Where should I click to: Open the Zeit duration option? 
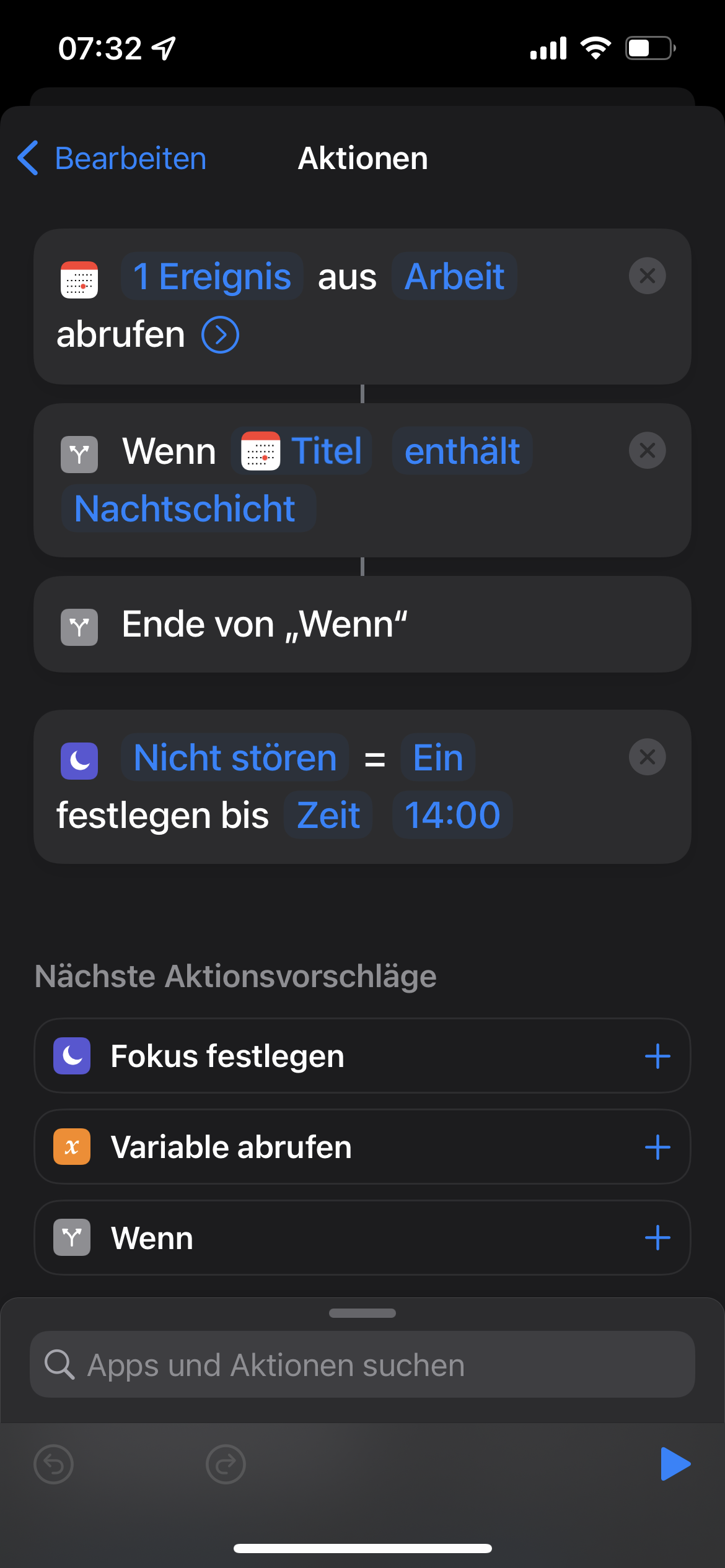(x=328, y=815)
